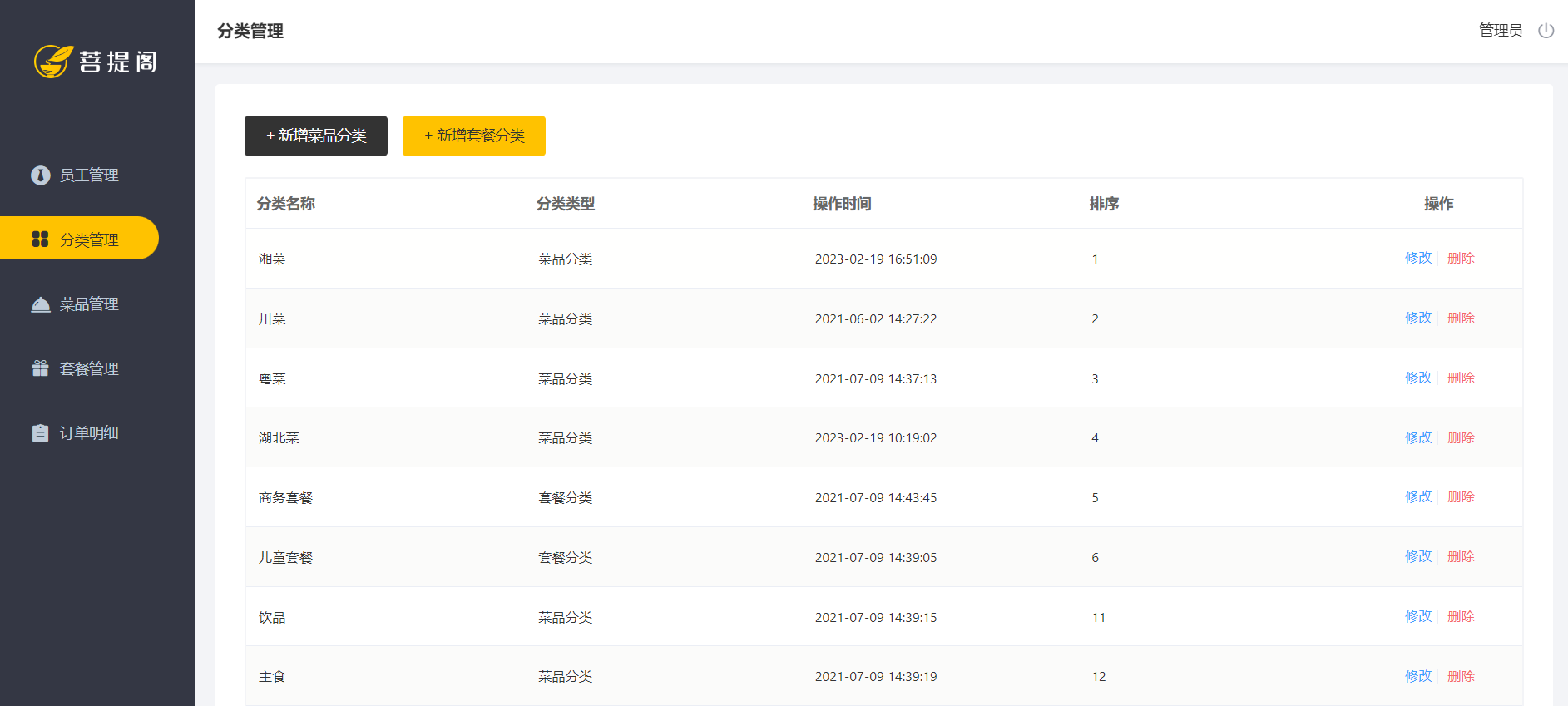Click 修改 for 儿童套餐
The height and width of the screenshot is (706, 1568).
click(x=1418, y=556)
